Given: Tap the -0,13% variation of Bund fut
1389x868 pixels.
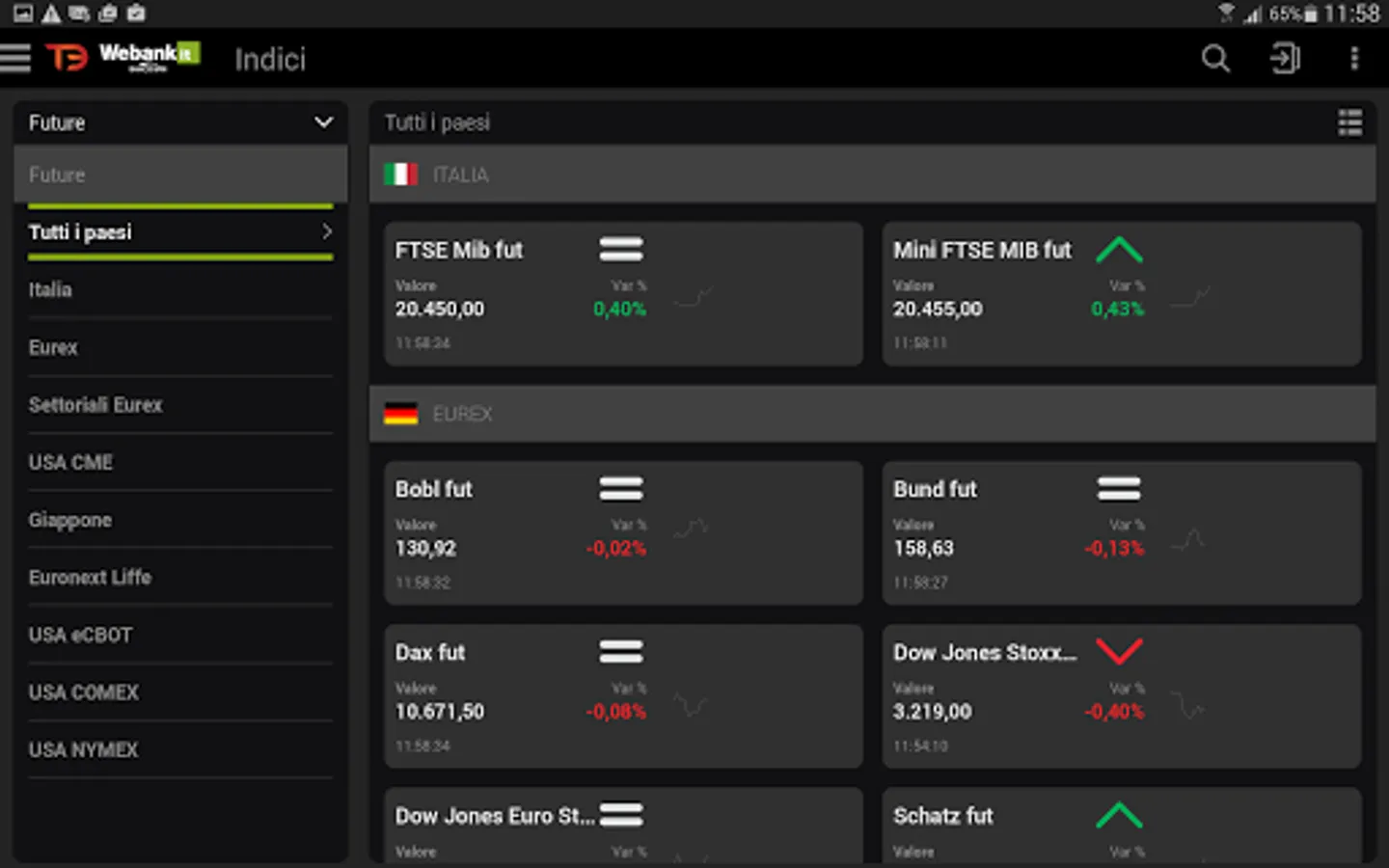Looking at the screenshot, I should (x=1114, y=548).
